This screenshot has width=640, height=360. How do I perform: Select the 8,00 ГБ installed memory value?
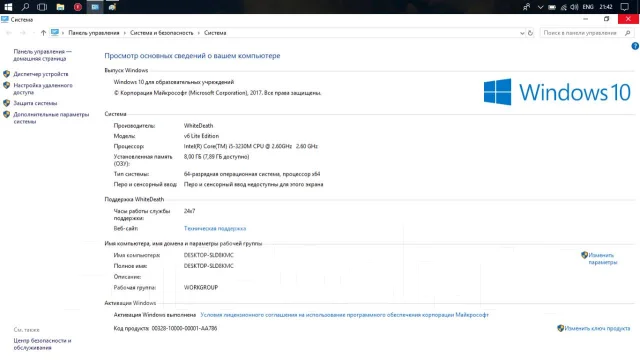[216, 157]
